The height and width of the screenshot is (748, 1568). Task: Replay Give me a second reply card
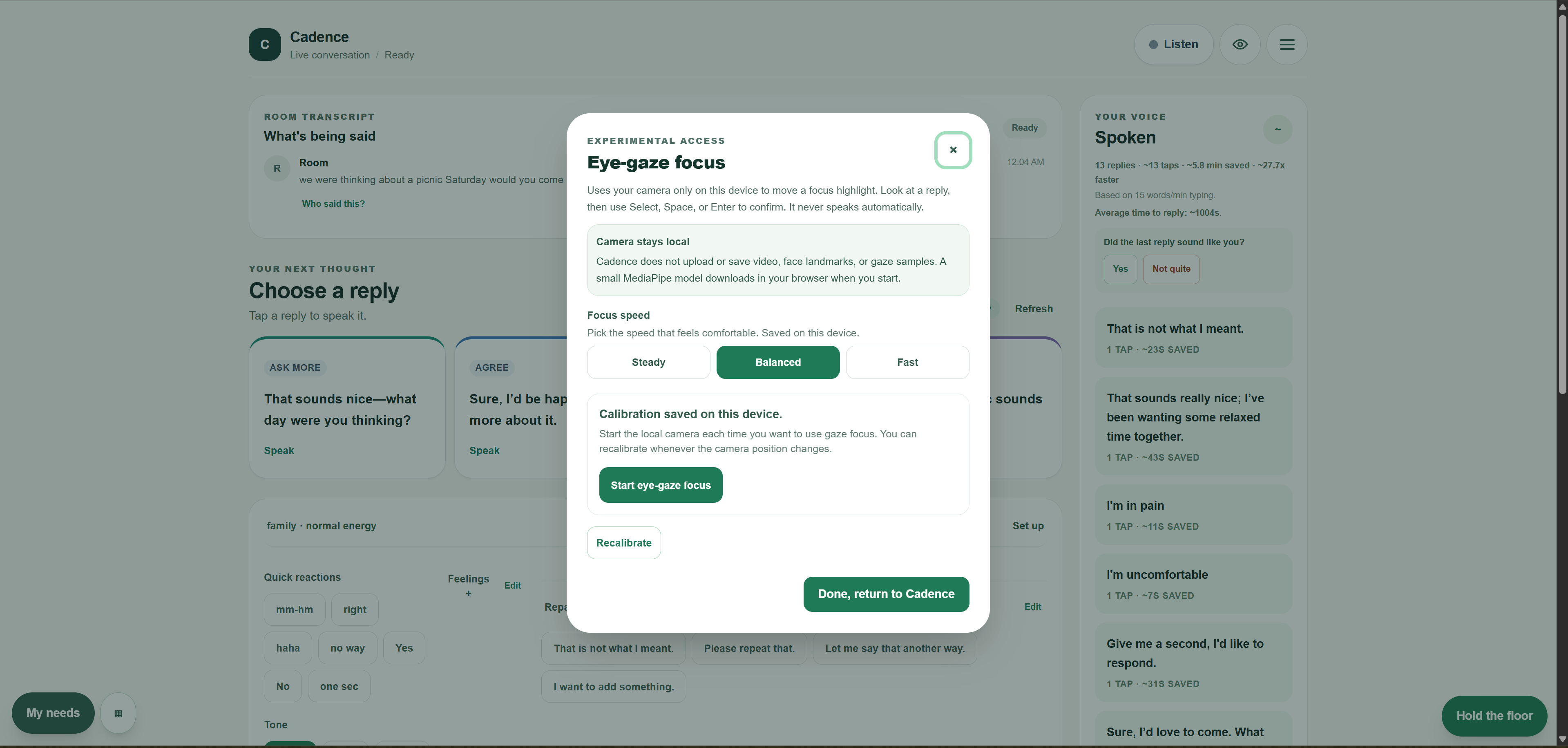tap(1193, 662)
